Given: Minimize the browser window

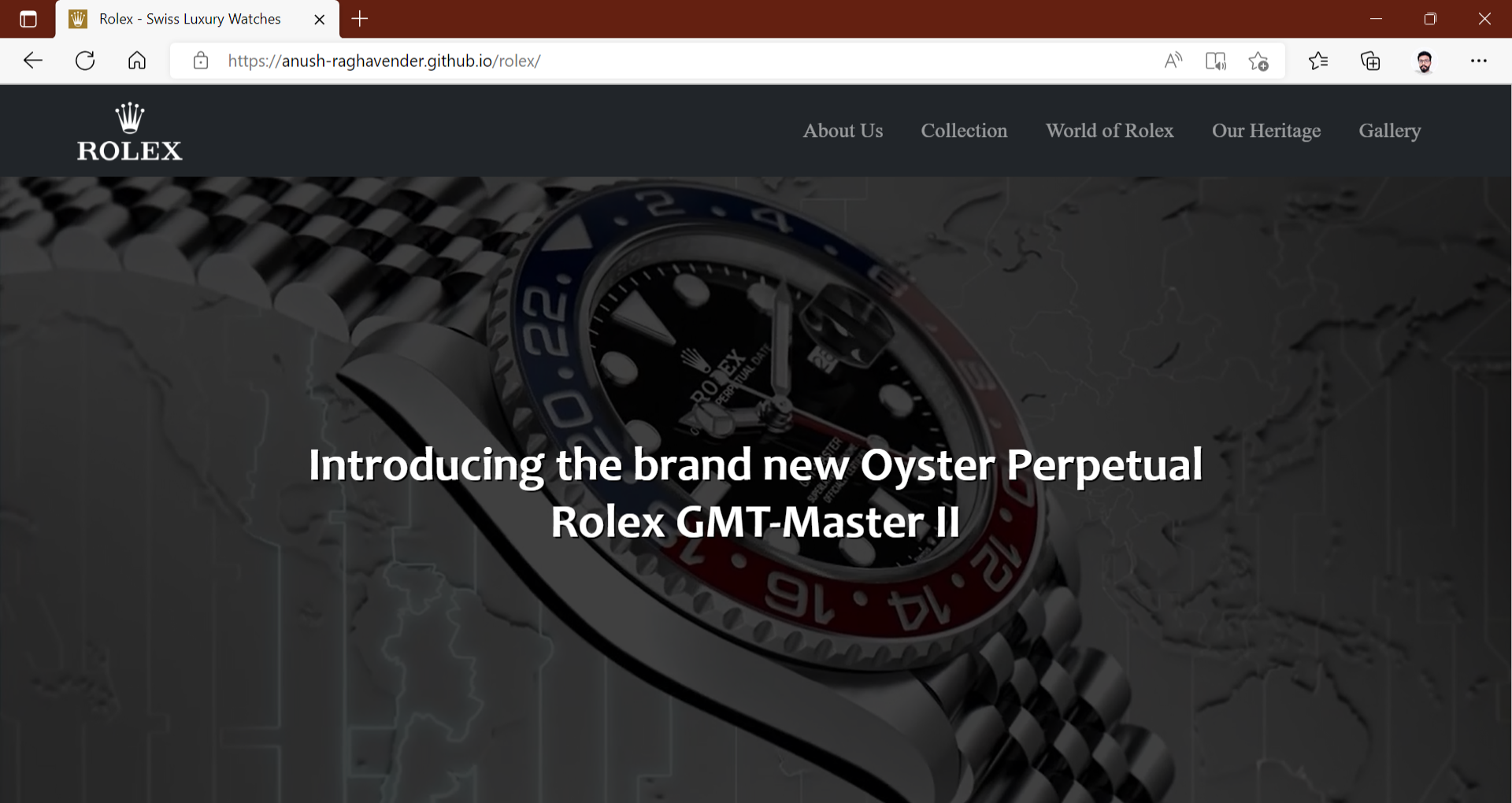Looking at the screenshot, I should pos(1376,19).
